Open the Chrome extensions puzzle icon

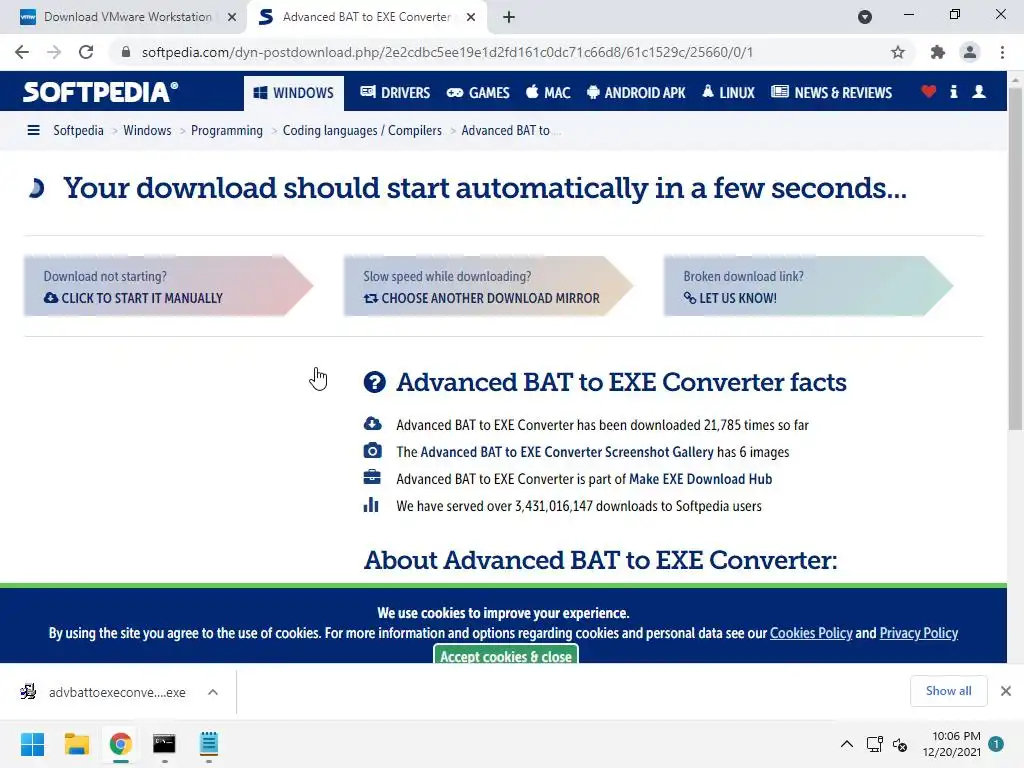[x=938, y=52]
